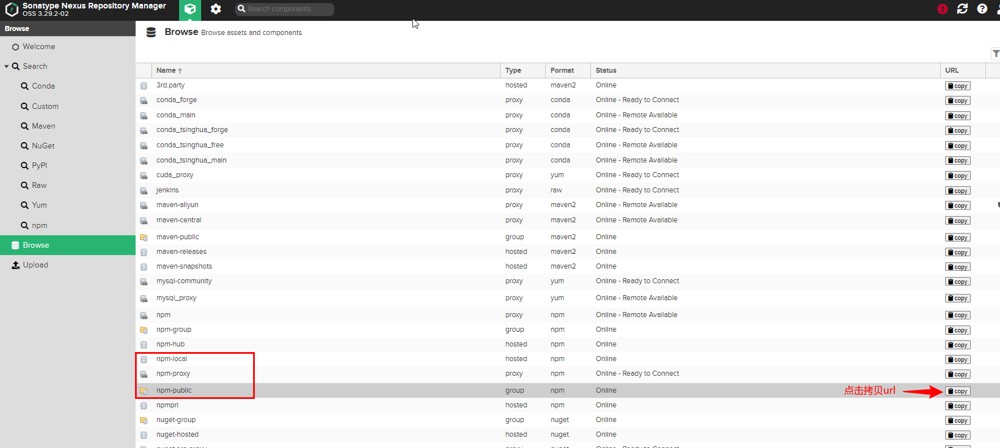The height and width of the screenshot is (448, 1000).
Task: Sort by the Status column header
Action: [x=765, y=70]
